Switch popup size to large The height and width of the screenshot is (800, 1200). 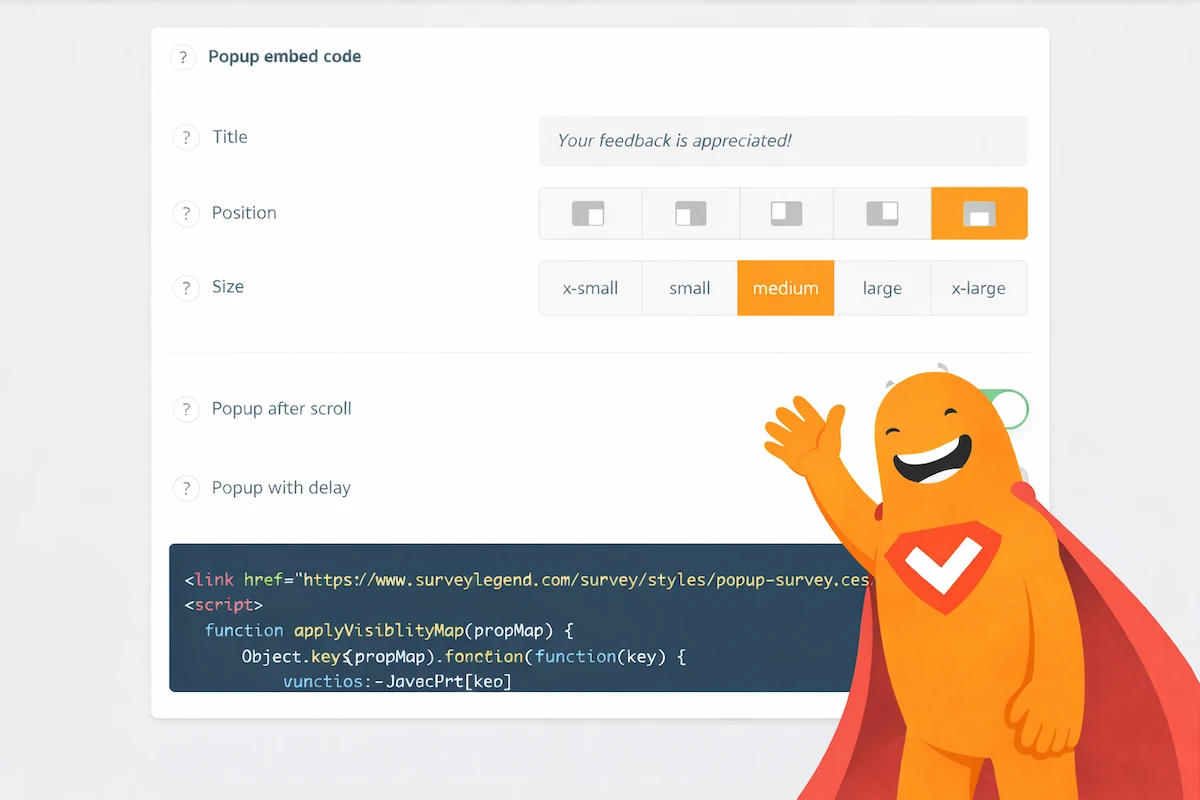coord(882,288)
